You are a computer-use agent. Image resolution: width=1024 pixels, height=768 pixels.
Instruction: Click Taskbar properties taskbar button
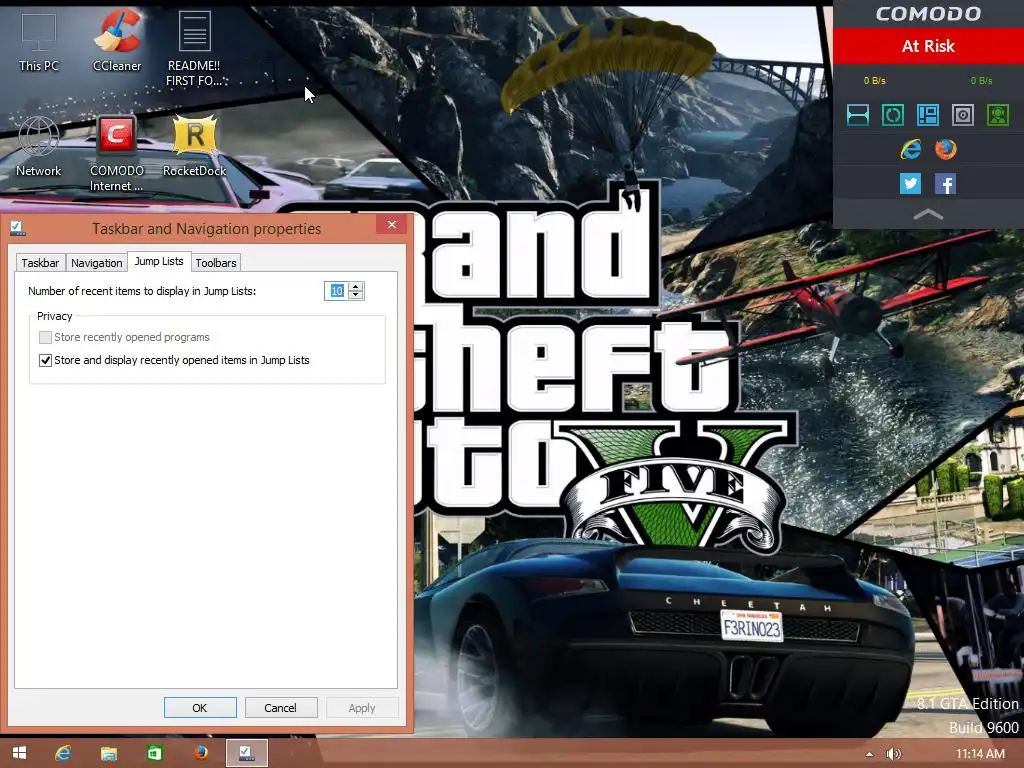coord(247,753)
